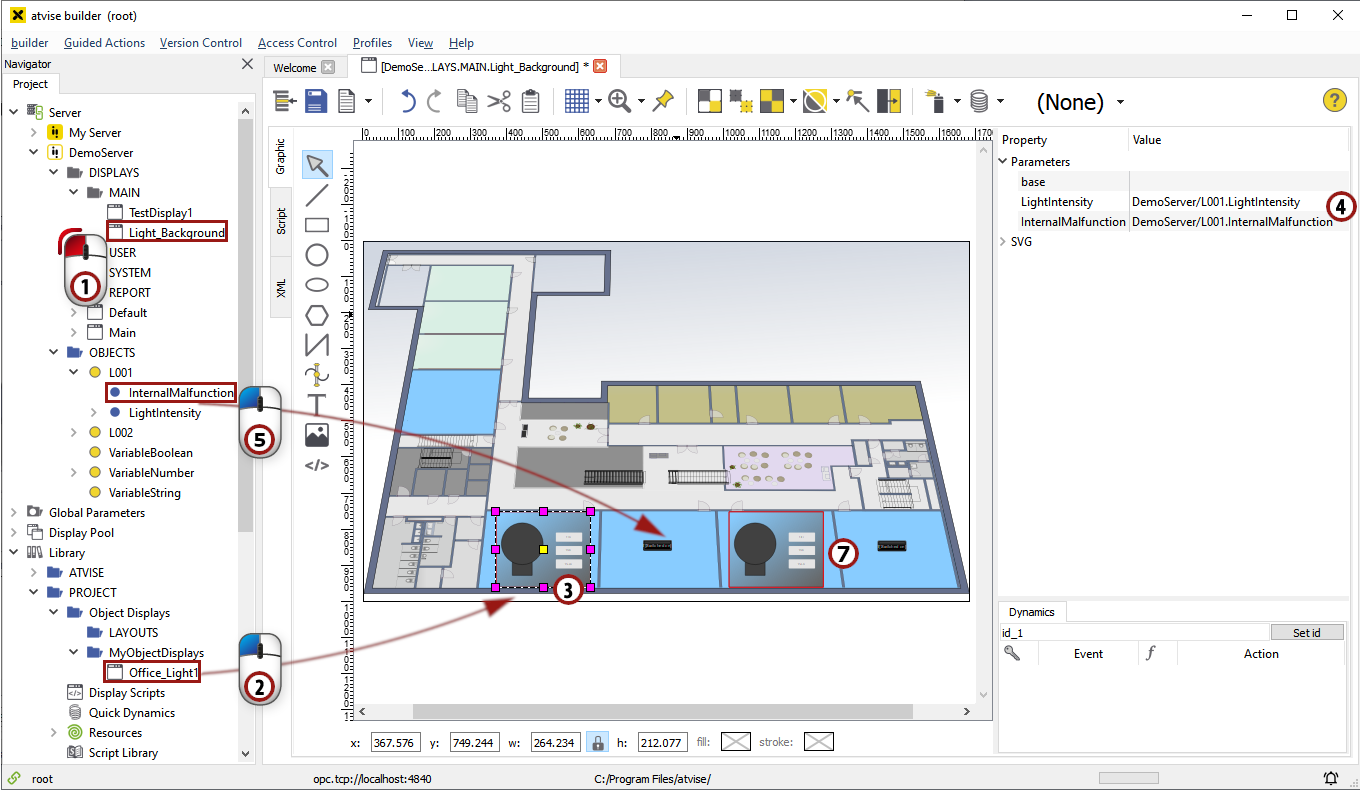The image size is (1360, 790).
Task: Open the (None) dropdown arrow
Action: click(x=1120, y=102)
